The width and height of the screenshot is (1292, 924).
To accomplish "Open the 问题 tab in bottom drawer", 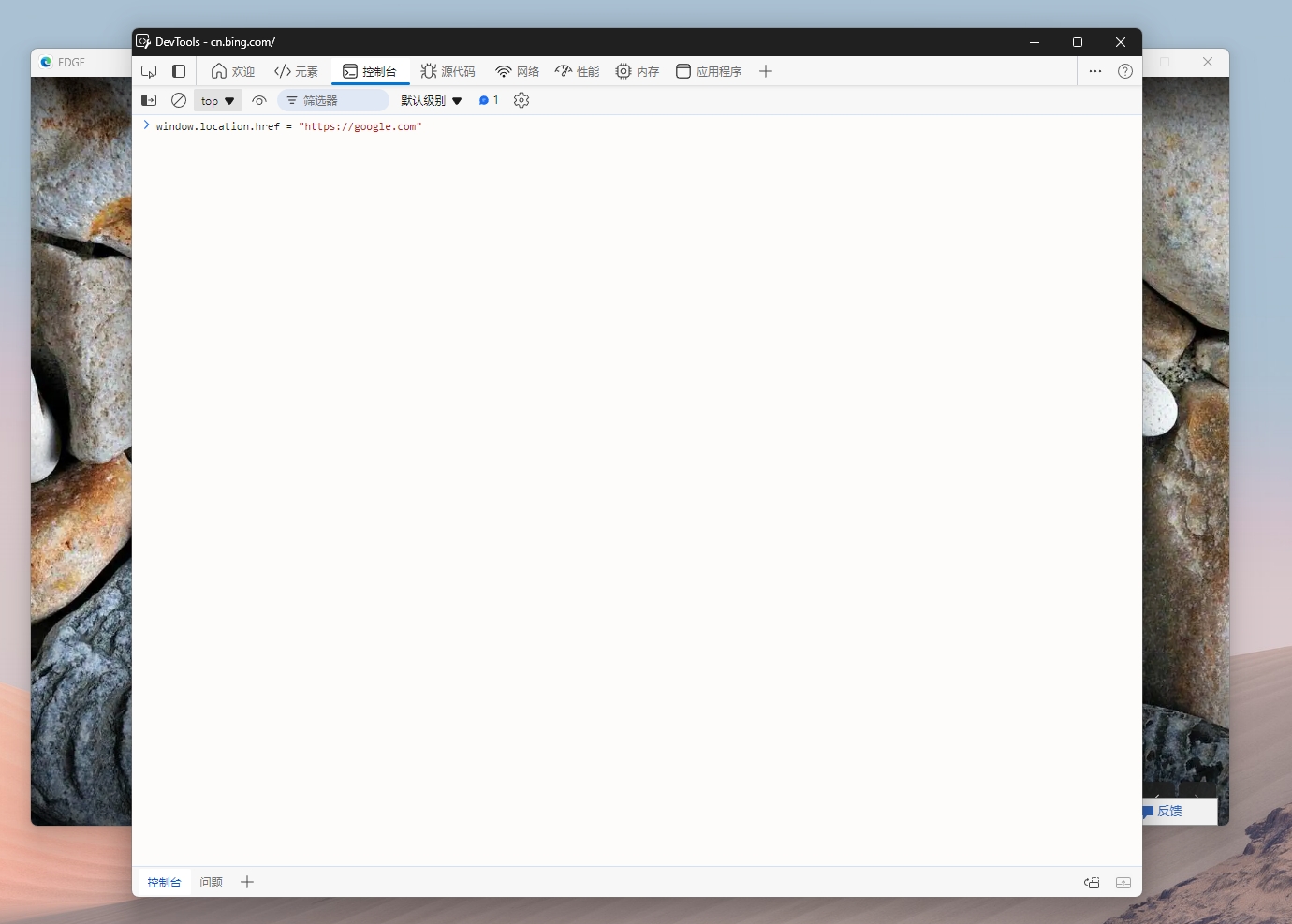I will point(211,882).
